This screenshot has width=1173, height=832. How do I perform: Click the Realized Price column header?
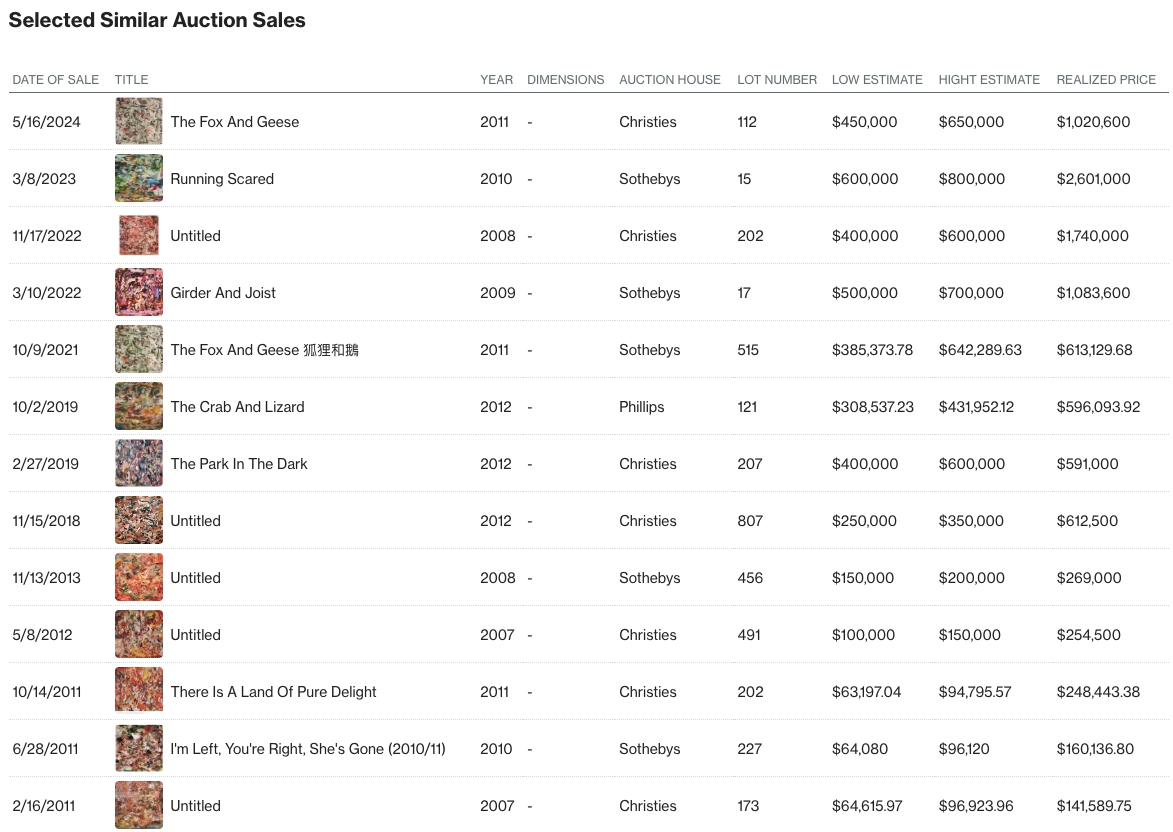coord(1106,80)
